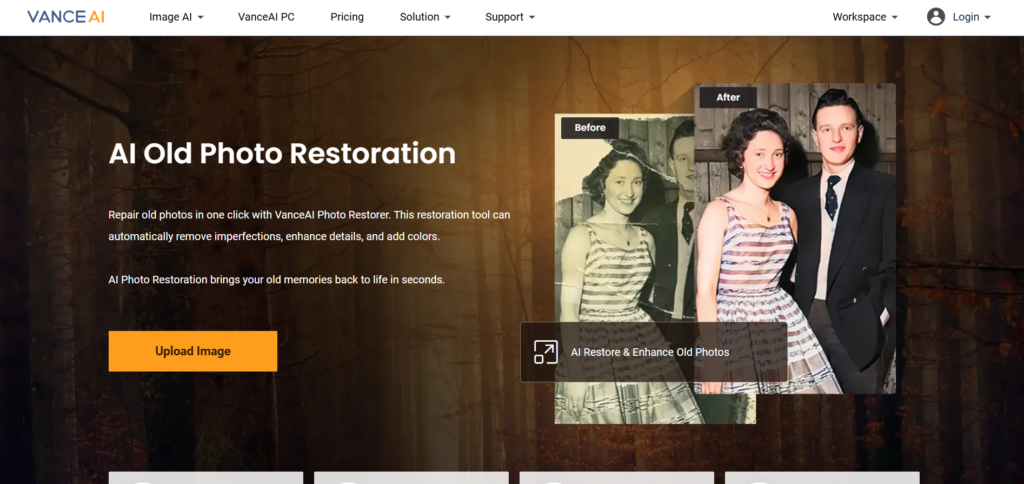Viewport: 1024px width, 484px height.
Task: Click the AI Restore expand-arrow icon
Action: 545,352
